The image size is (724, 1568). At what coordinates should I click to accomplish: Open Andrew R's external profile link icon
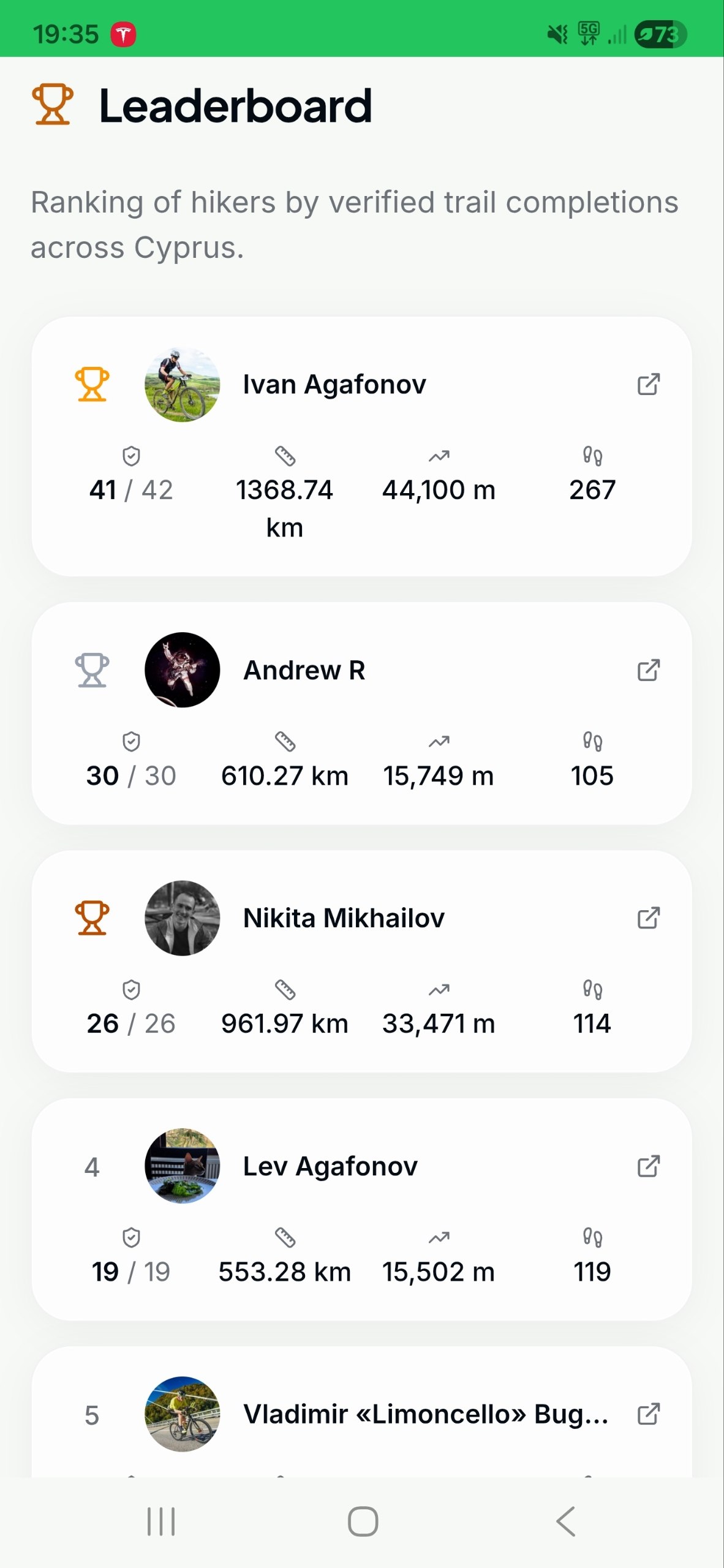[x=649, y=670]
